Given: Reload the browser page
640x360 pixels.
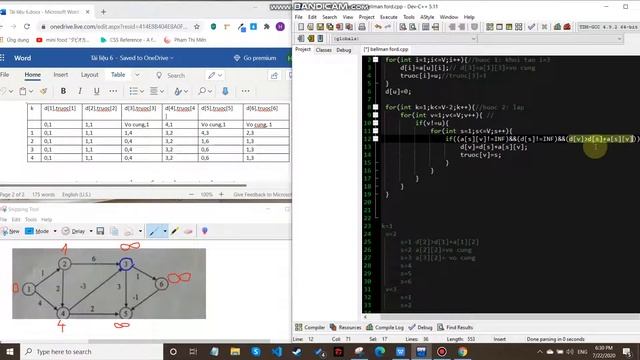Looking at the screenshot, I should pyautogui.click(x=27, y=27).
